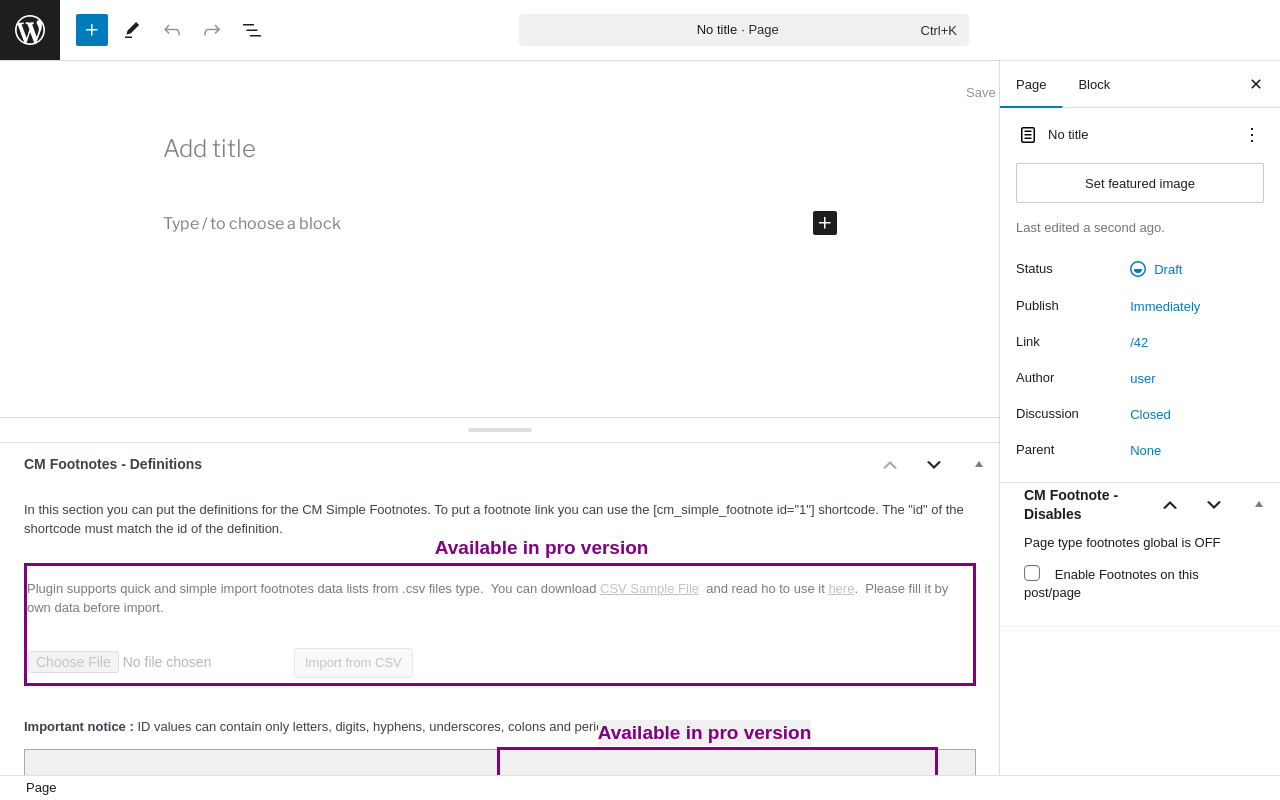The height and width of the screenshot is (800, 1280).
Task: Click Page type footnotes global is OFF text
Action: click(x=1122, y=543)
